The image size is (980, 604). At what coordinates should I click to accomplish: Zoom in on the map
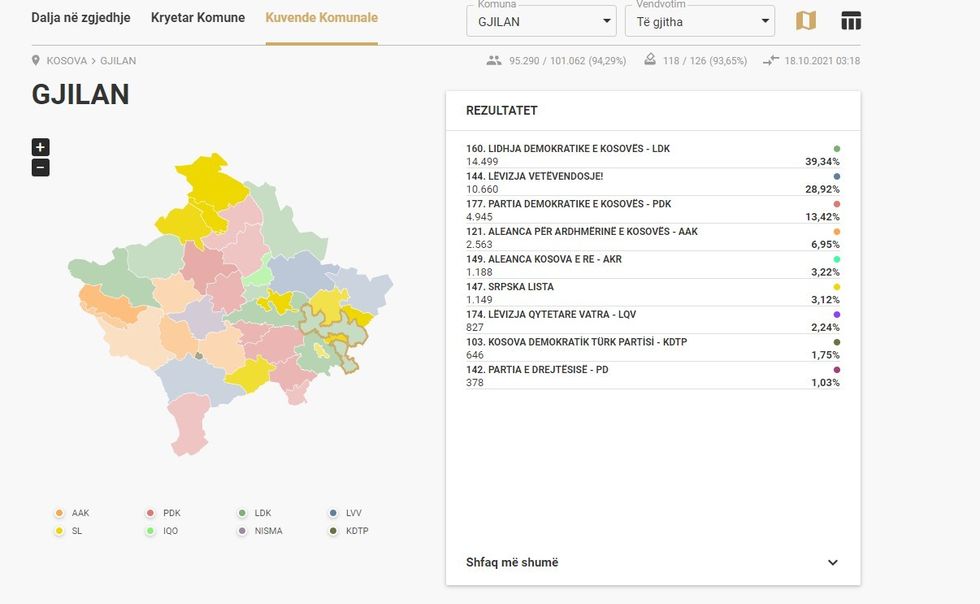click(x=40, y=147)
